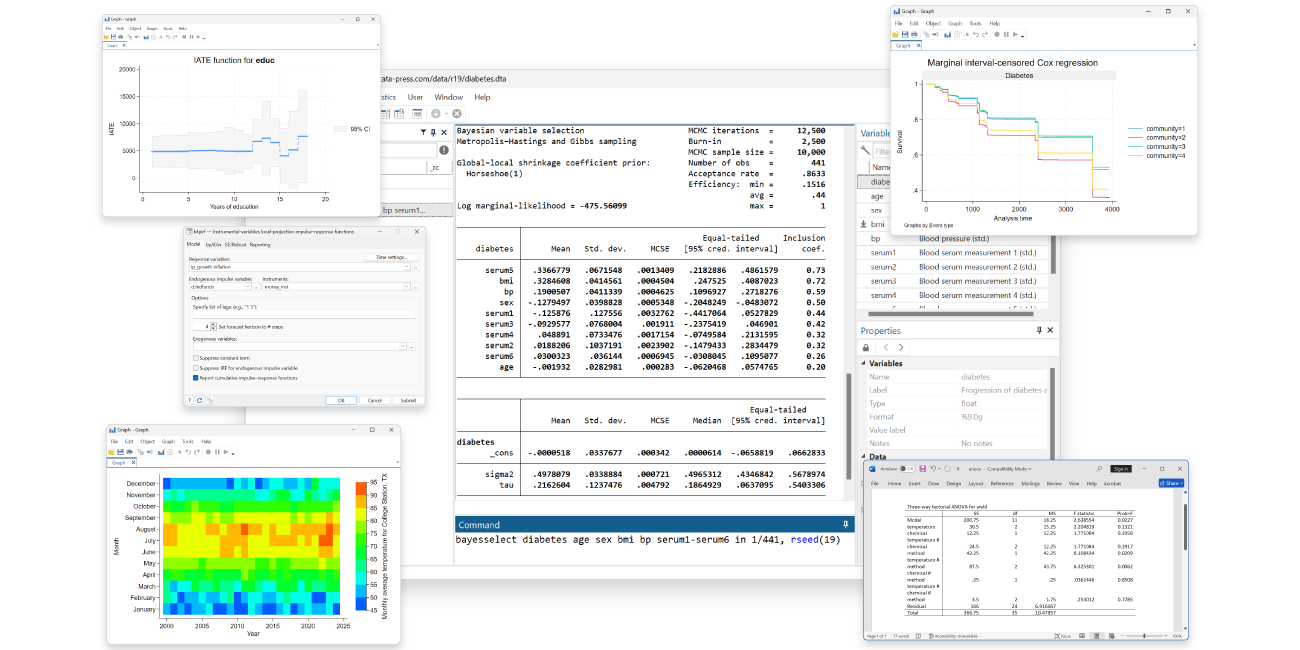1300x650 pixels.
Task: Uncheck Report cumulative impulse-response functions
Action: click(196, 378)
